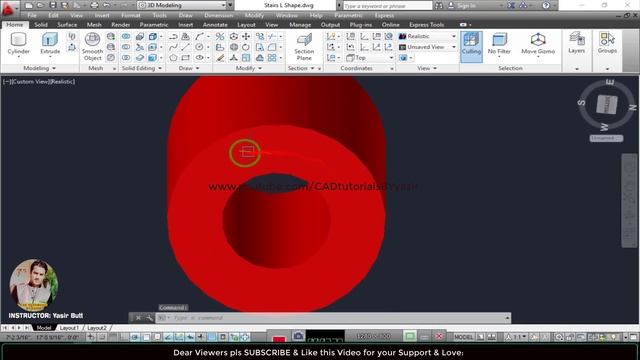Screen dimensions: 640x360
Task: Open the Section Plane tool
Action: (x=304, y=47)
